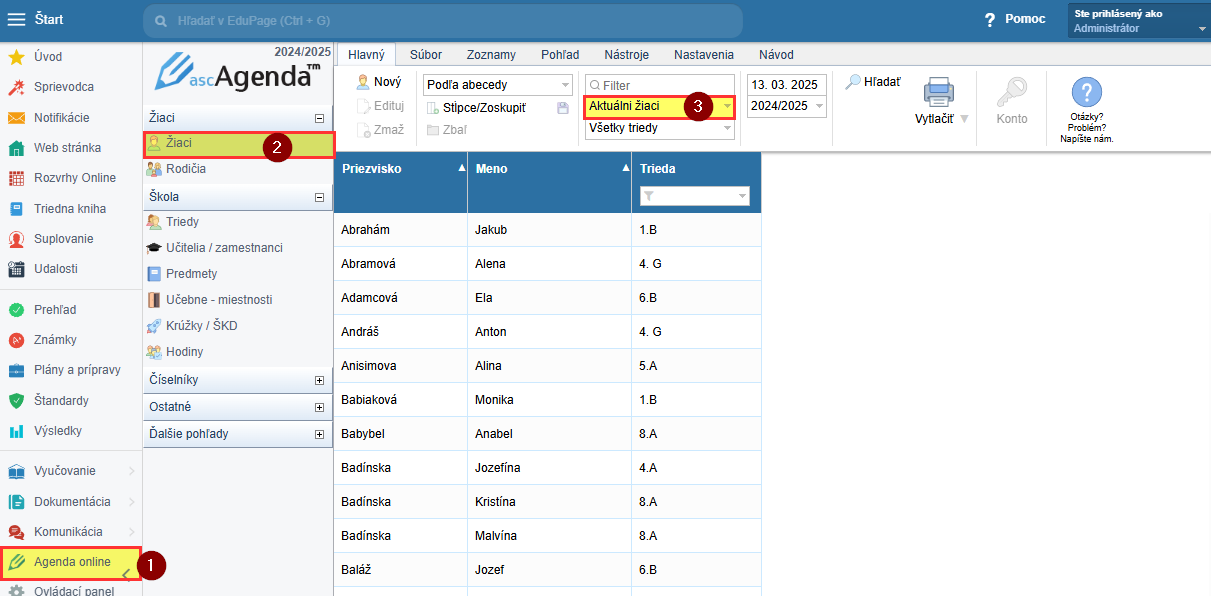
Task: Expand the Ostatné section
Action: point(319,407)
